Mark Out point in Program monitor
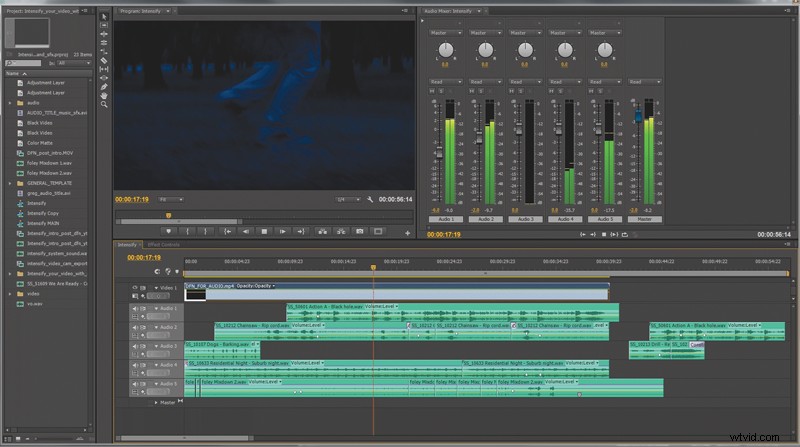Screen dimensions: 800x447 205,232
